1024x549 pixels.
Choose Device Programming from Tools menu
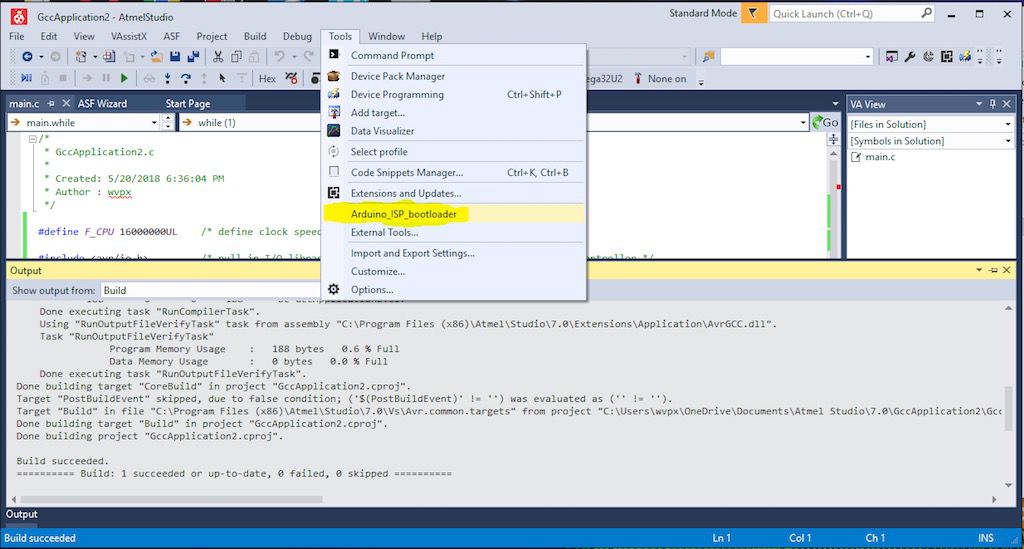click(x=454, y=95)
